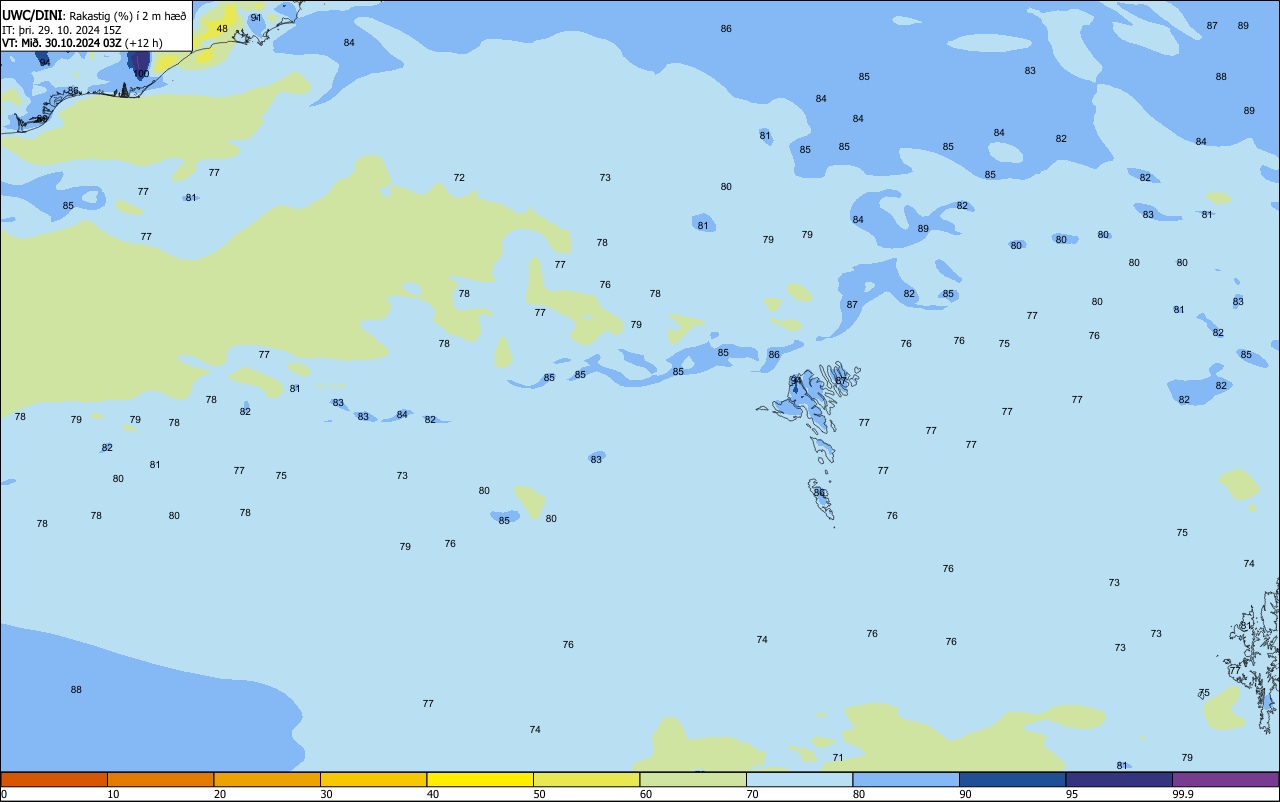Image resolution: width=1280 pixels, height=802 pixels.
Task: Click the legend tick label '95'
Action: [x=1072, y=794]
